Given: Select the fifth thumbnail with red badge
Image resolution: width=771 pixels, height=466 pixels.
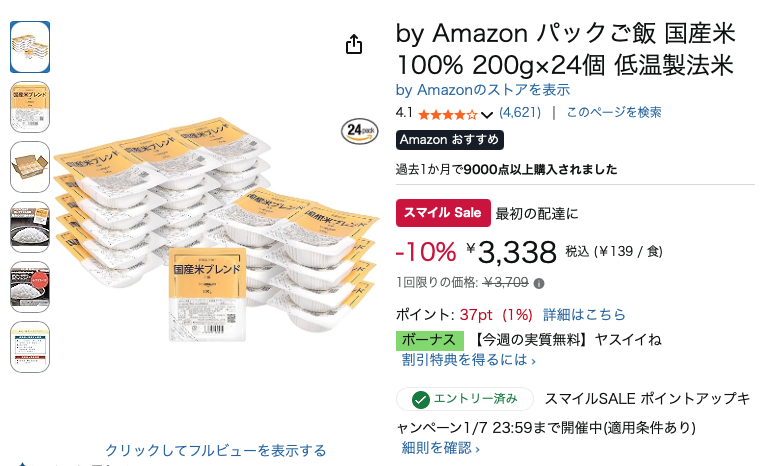Looking at the screenshot, I should click(x=30, y=287).
